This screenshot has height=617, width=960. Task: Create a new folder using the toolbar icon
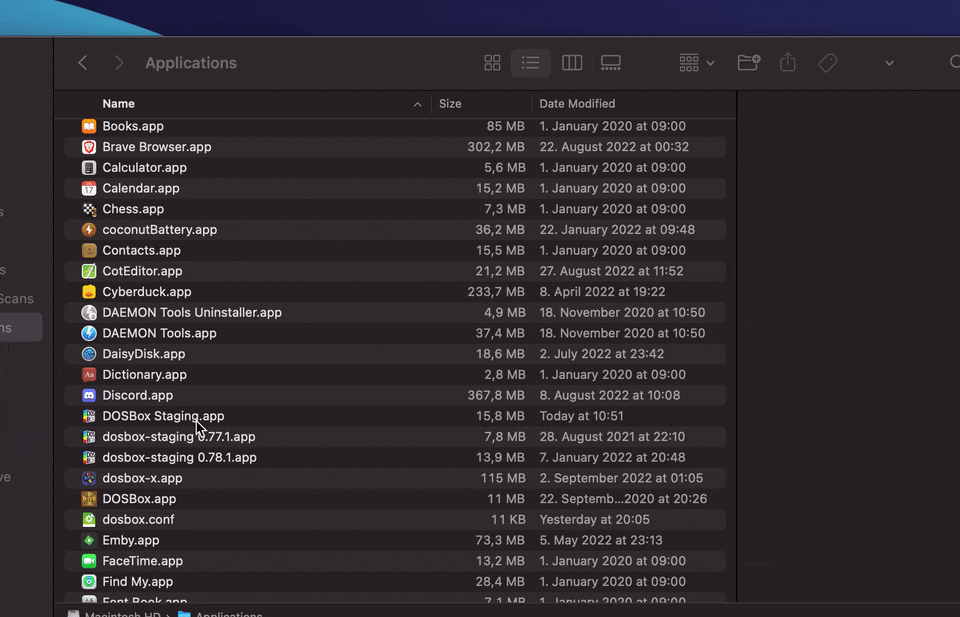point(748,62)
